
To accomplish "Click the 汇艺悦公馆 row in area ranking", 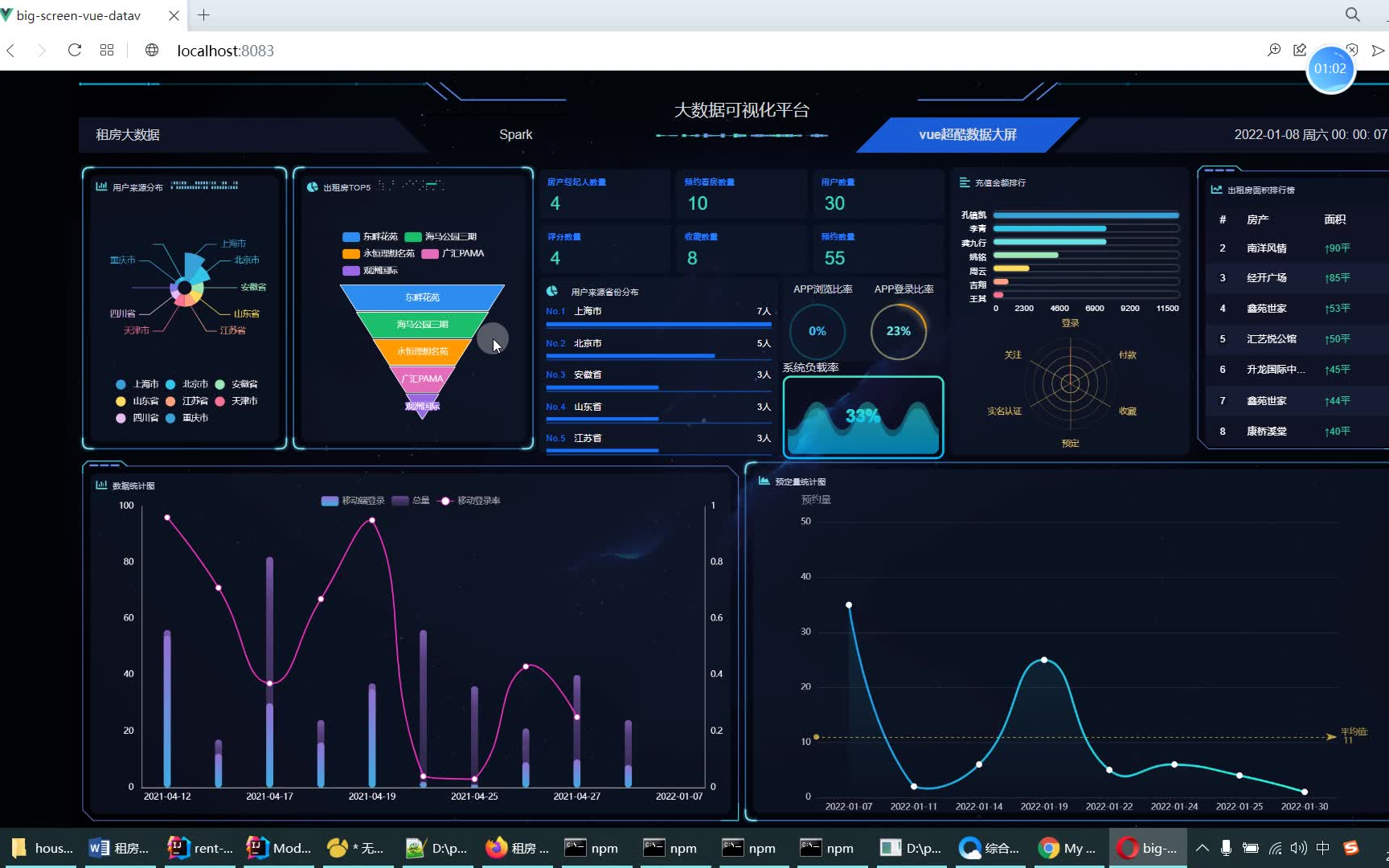I will (1296, 339).
